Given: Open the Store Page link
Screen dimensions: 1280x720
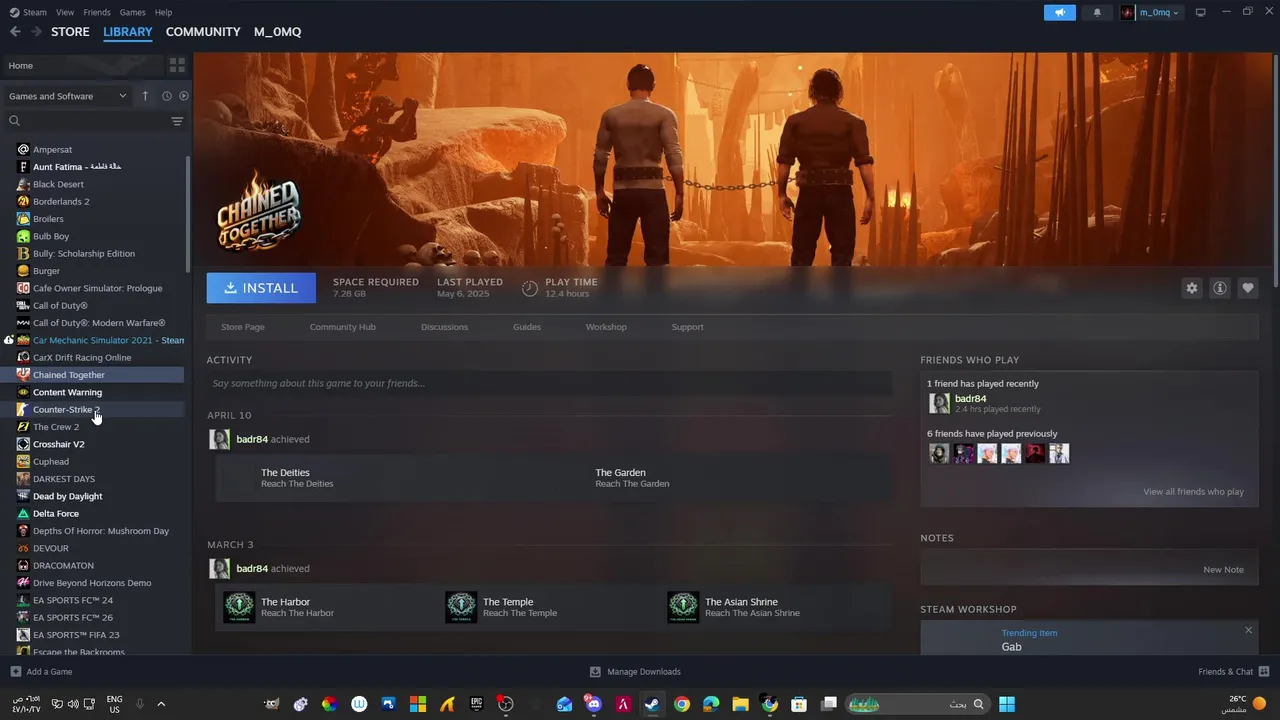Looking at the screenshot, I should 243,327.
